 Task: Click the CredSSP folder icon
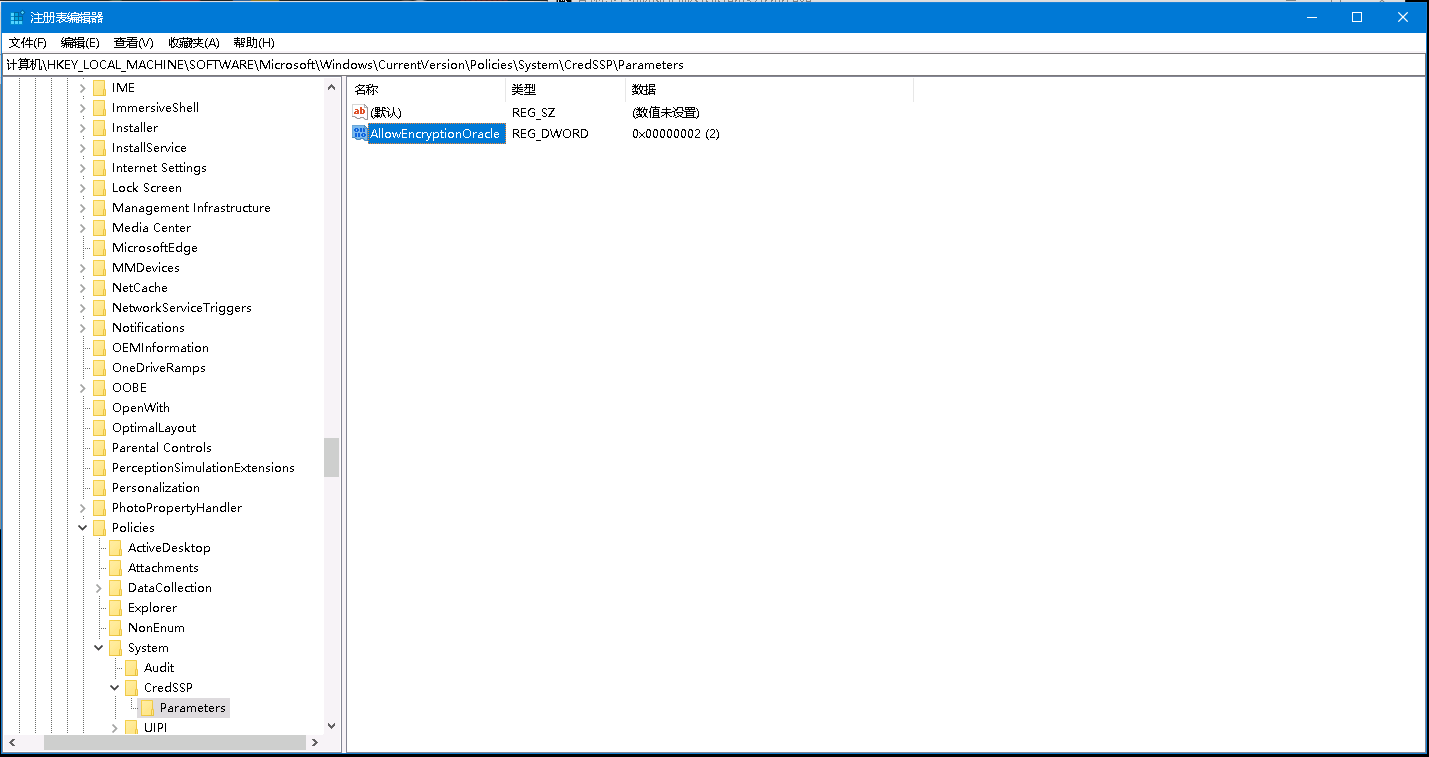(131, 688)
